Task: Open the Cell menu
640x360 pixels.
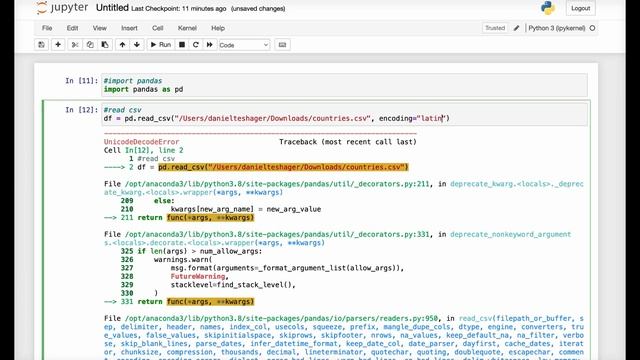Action: pos(158,28)
